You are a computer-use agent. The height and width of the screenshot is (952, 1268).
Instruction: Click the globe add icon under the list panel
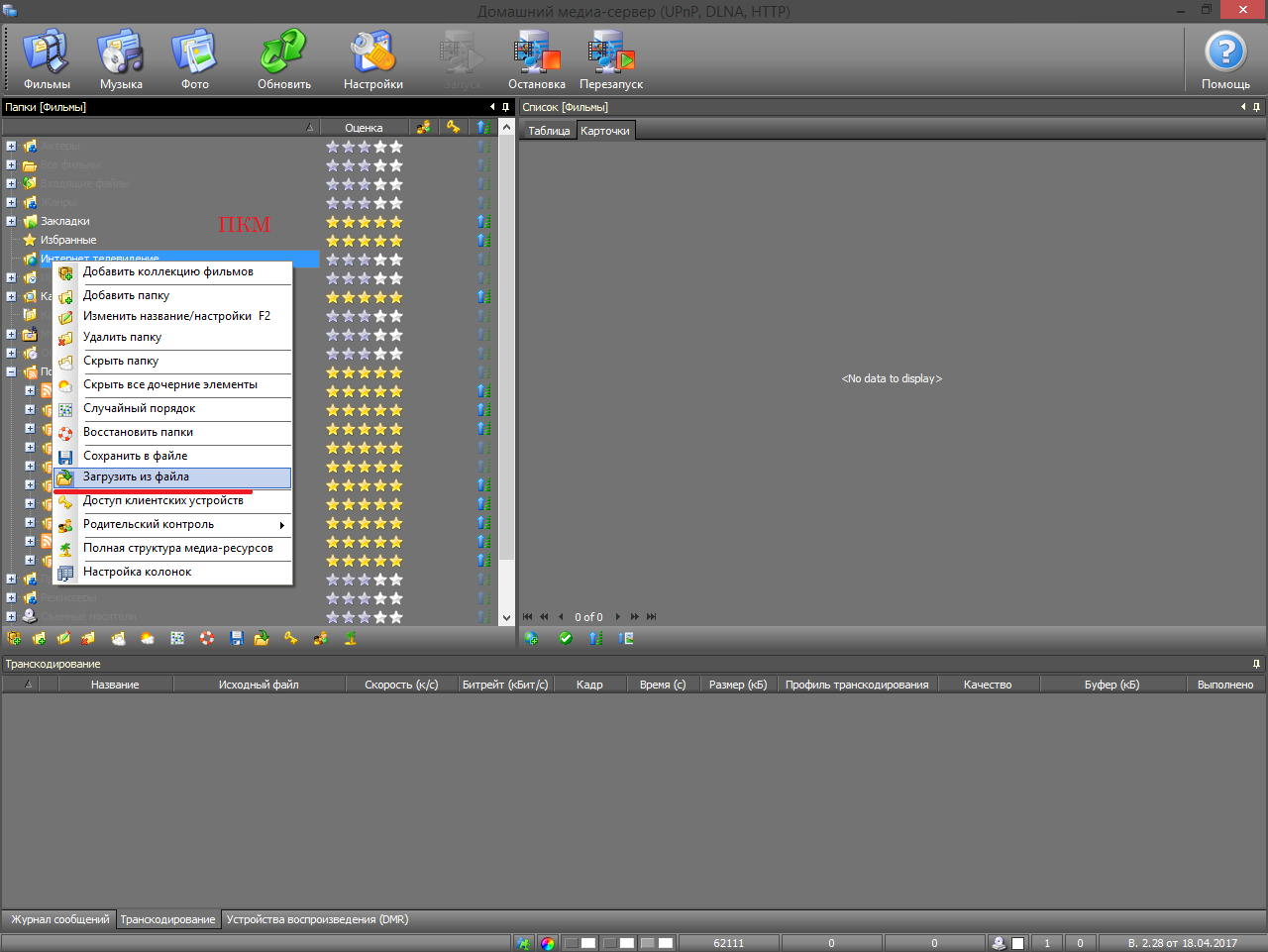[532, 639]
